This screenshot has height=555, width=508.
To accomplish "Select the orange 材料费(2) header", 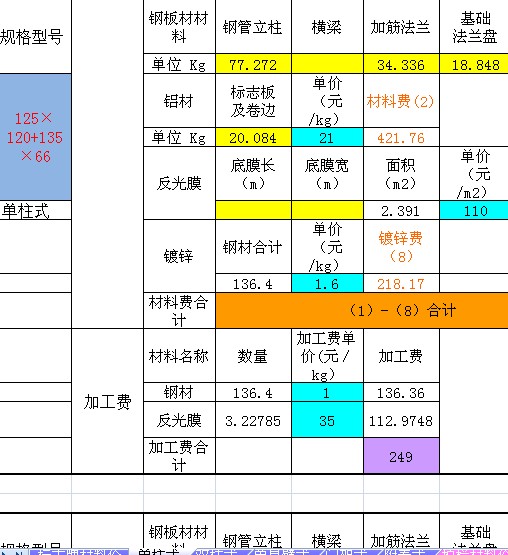I will click(x=401, y=101).
